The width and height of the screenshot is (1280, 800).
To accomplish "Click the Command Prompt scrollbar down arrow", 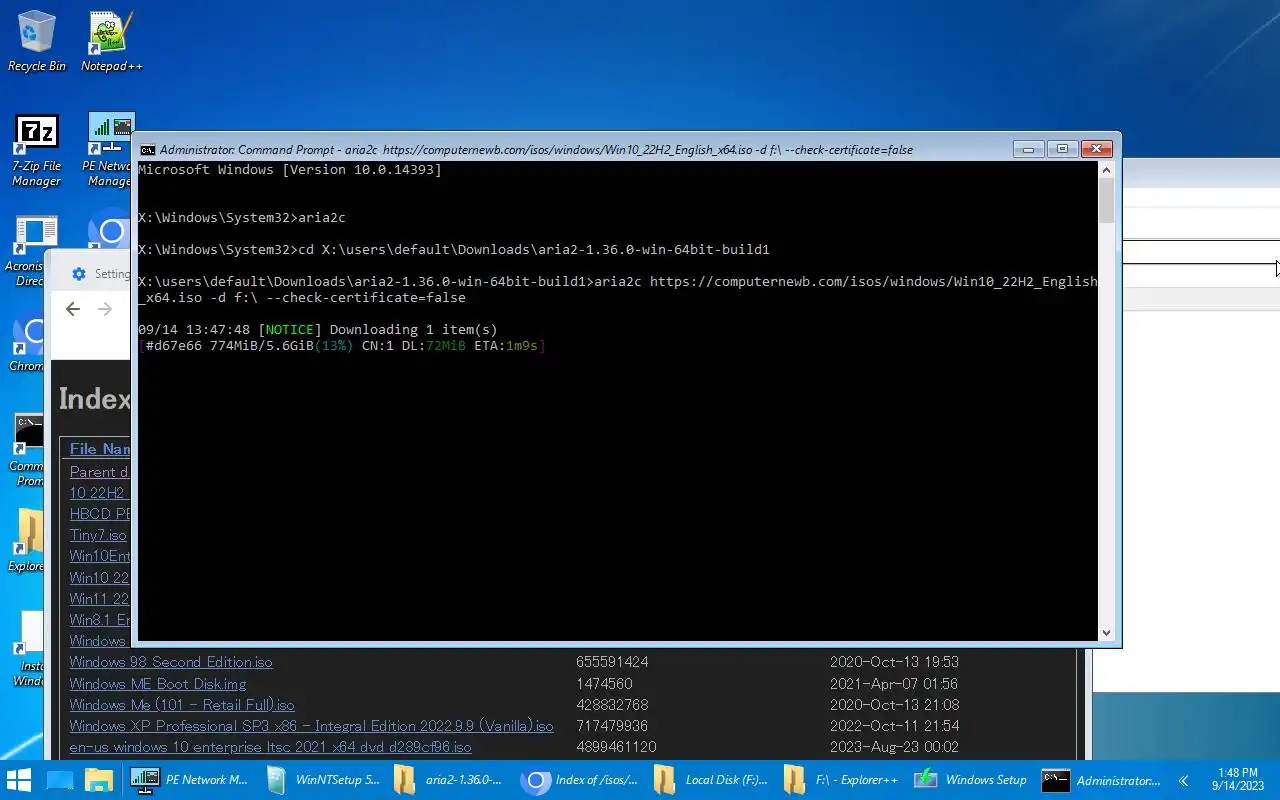I will [x=1106, y=631].
